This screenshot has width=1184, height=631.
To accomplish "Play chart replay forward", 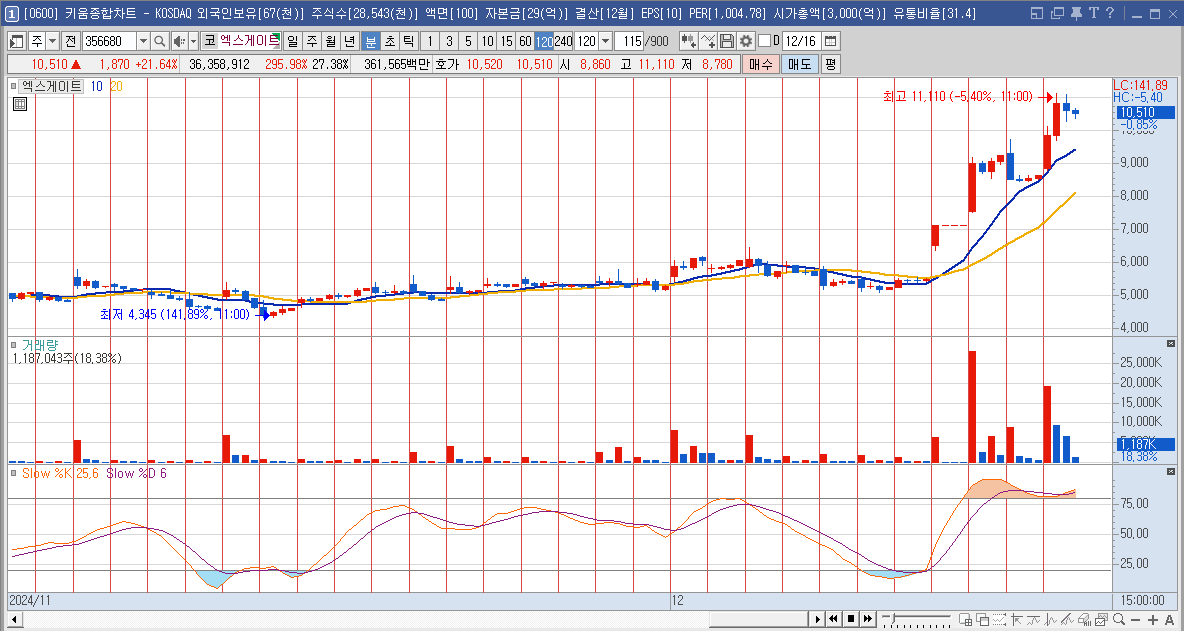I will (x=818, y=619).
